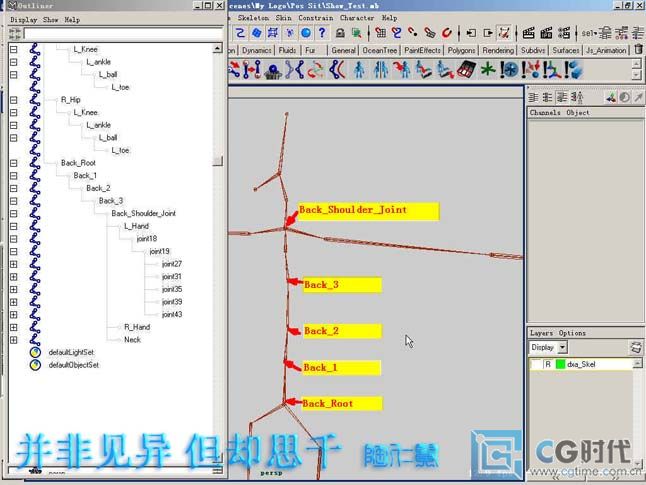
Task: Click the output connections arrow icon
Action: [x=488, y=33]
